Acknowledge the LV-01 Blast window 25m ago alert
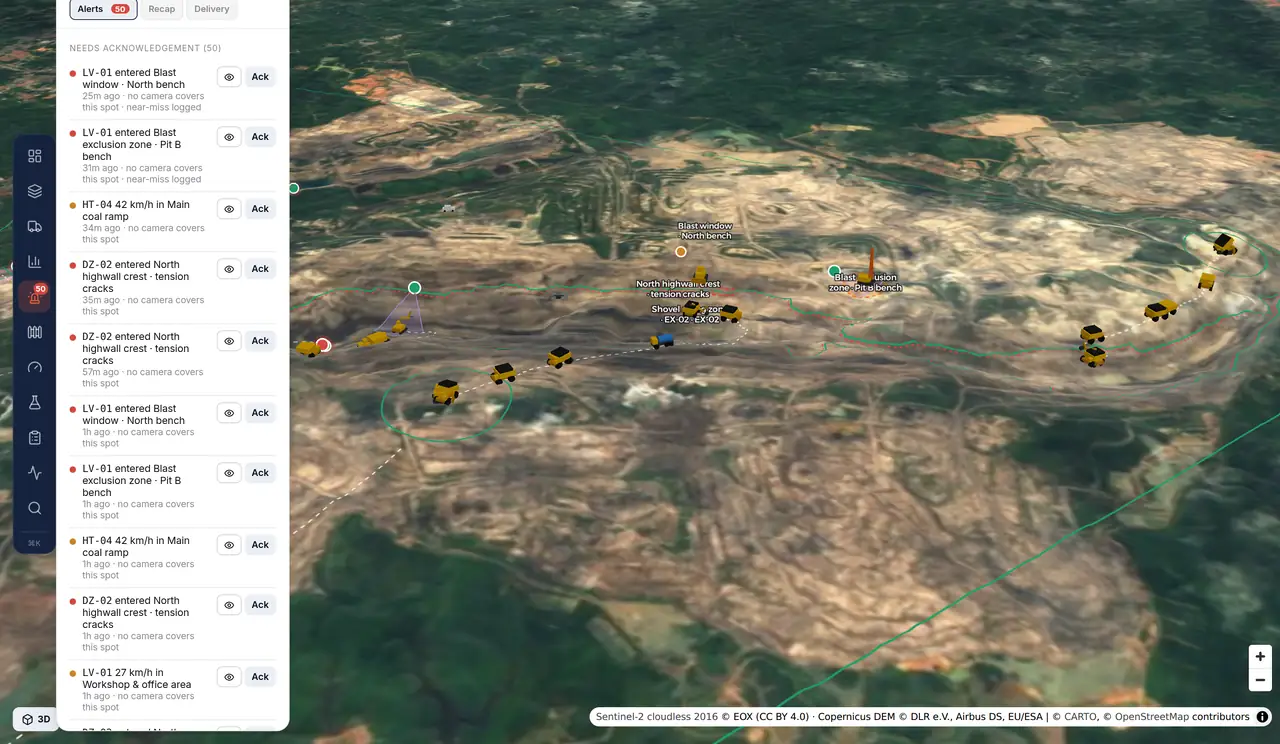Viewport: 1280px width, 744px height. [260, 77]
